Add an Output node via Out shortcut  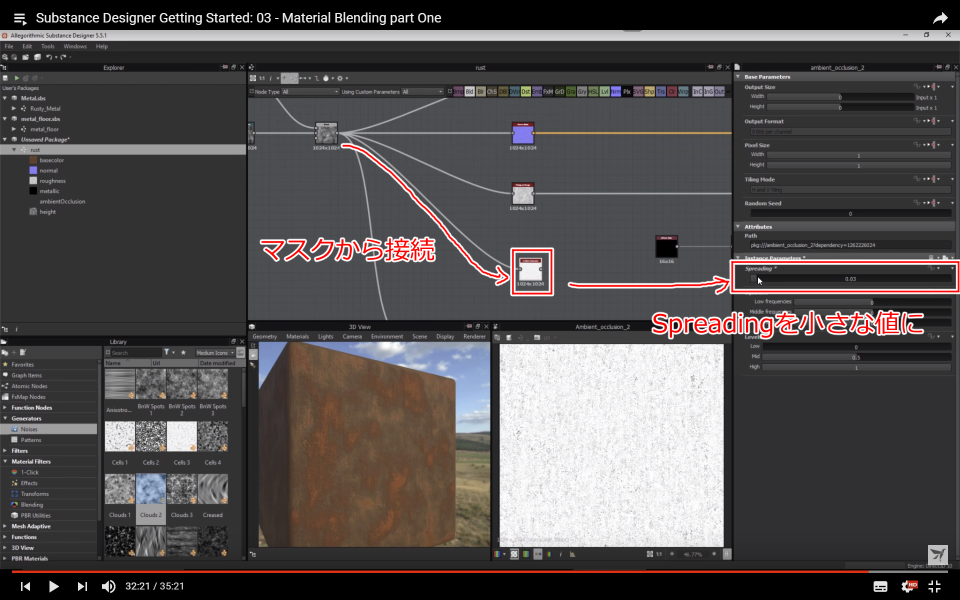pyautogui.click(x=719, y=92)
